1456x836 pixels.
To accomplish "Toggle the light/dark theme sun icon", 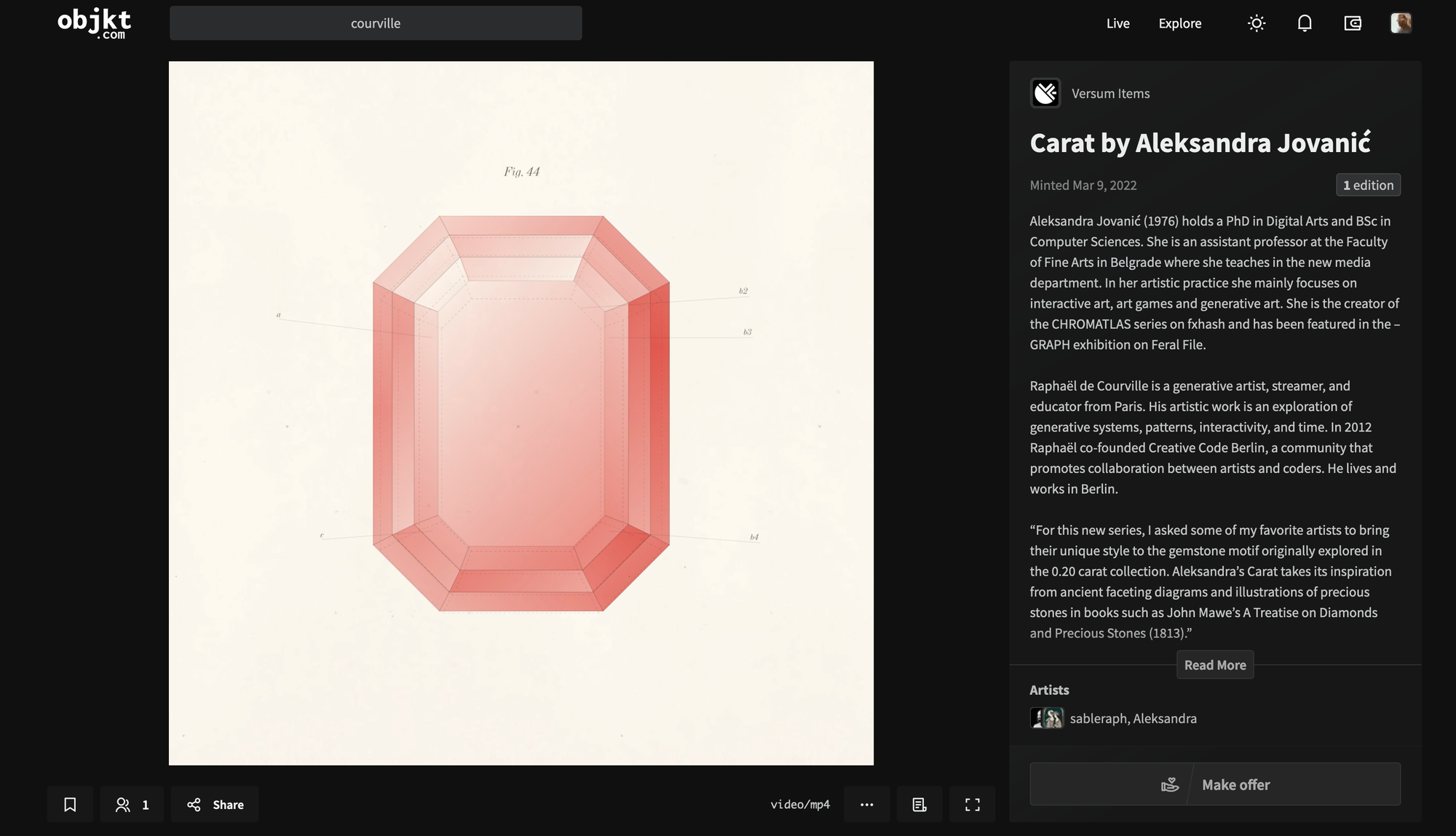I will [1257, 23].
